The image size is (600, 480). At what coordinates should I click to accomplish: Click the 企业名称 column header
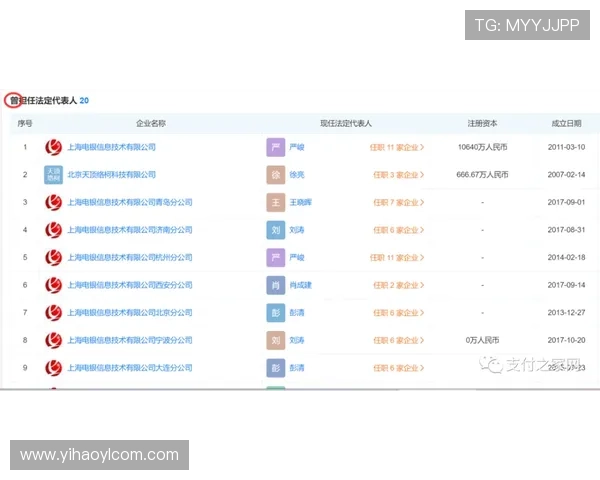point(151,123)
